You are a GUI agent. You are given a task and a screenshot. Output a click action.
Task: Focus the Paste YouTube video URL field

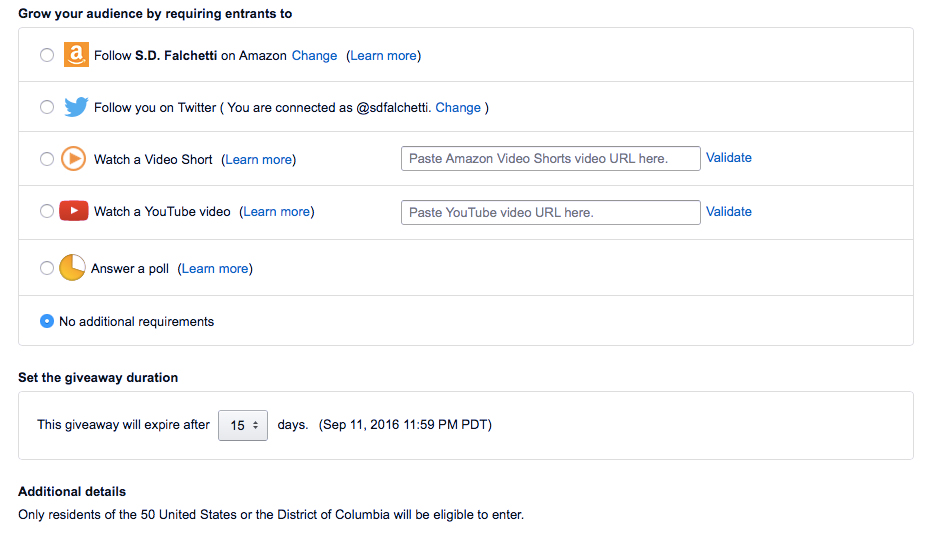(x=551, y=213)
